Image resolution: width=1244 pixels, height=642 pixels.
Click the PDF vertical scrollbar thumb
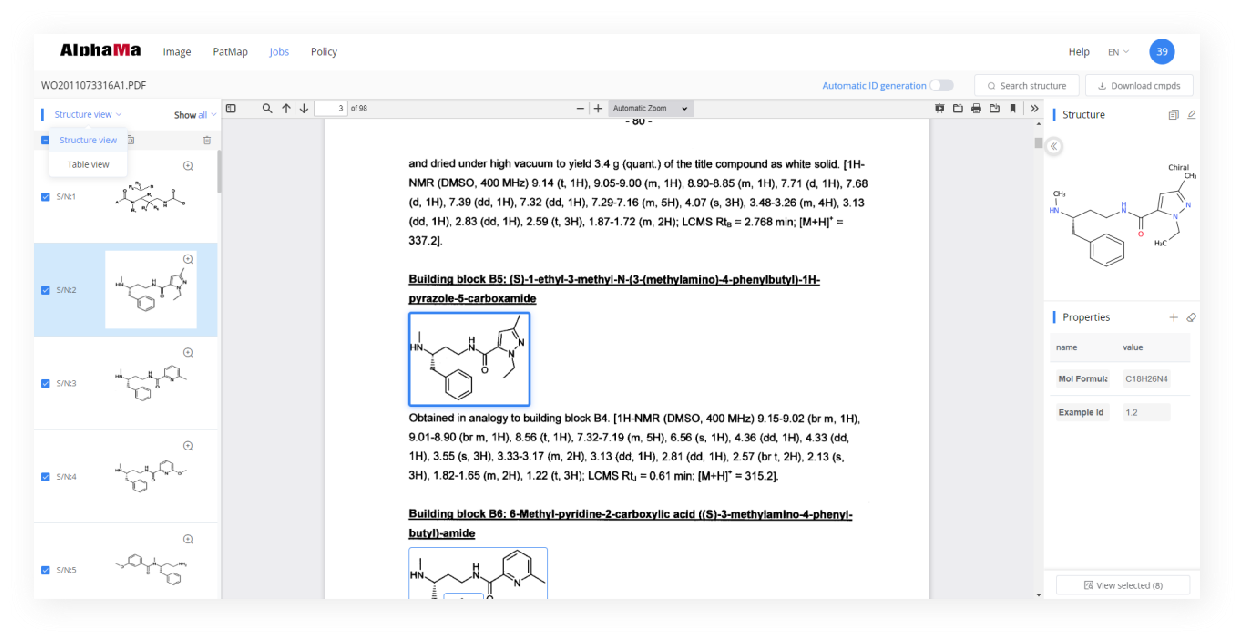click(1038, 143)
